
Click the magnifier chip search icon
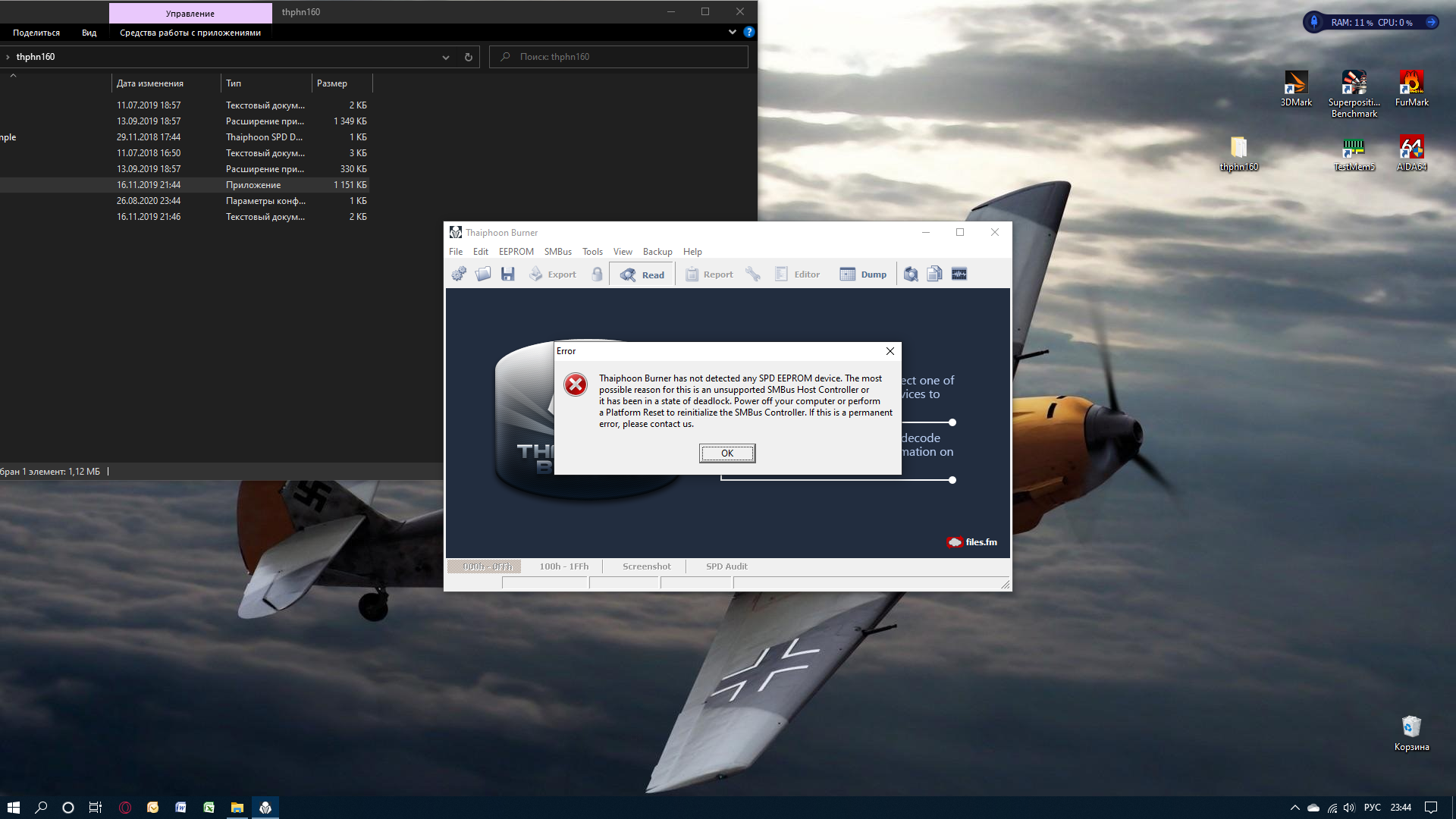(x=911, y=275)
